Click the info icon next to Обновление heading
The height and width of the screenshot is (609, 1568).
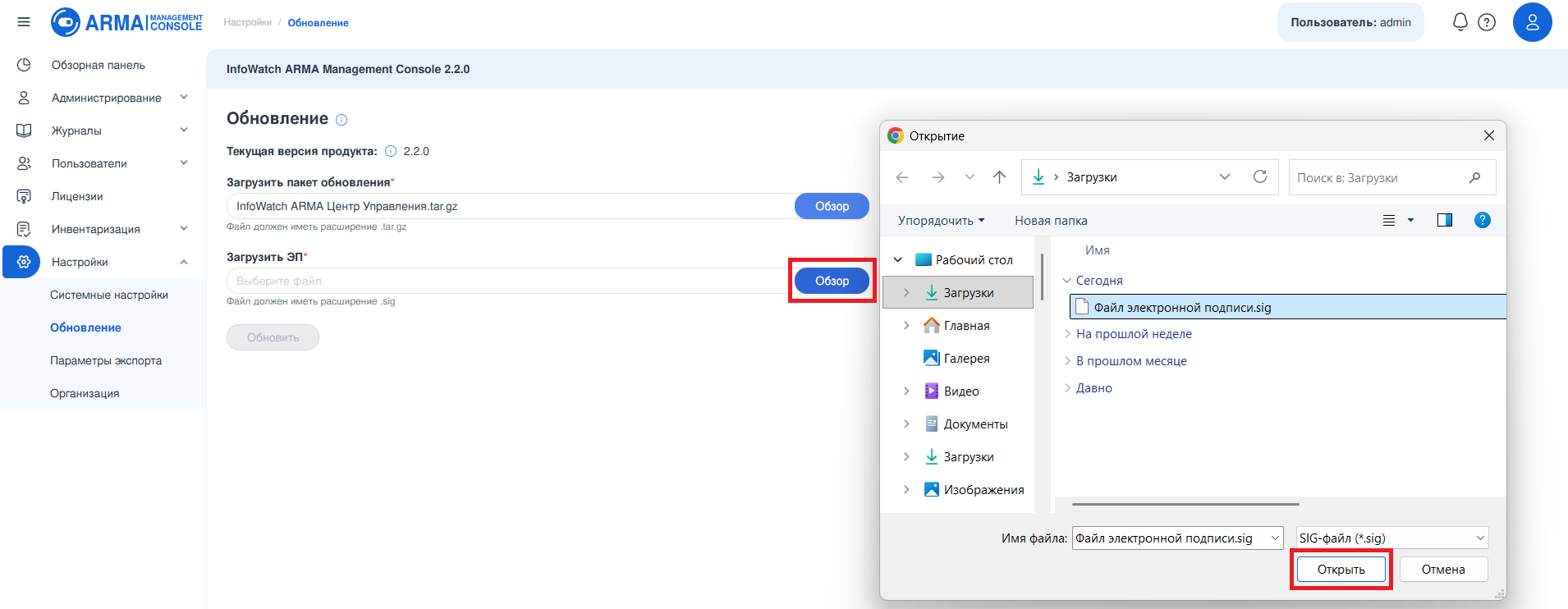[342, 120]
